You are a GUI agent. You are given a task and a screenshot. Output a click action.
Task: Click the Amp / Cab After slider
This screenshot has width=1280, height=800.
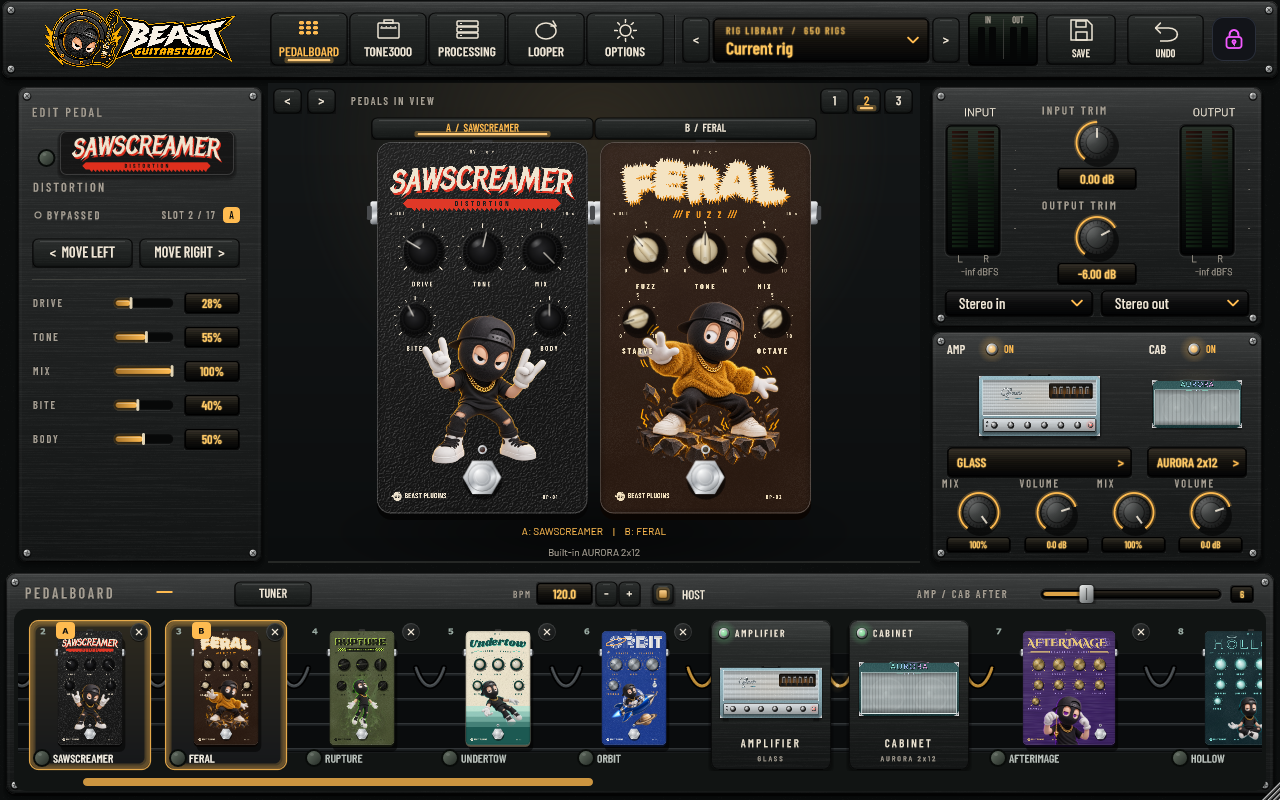click(1130, 594)
